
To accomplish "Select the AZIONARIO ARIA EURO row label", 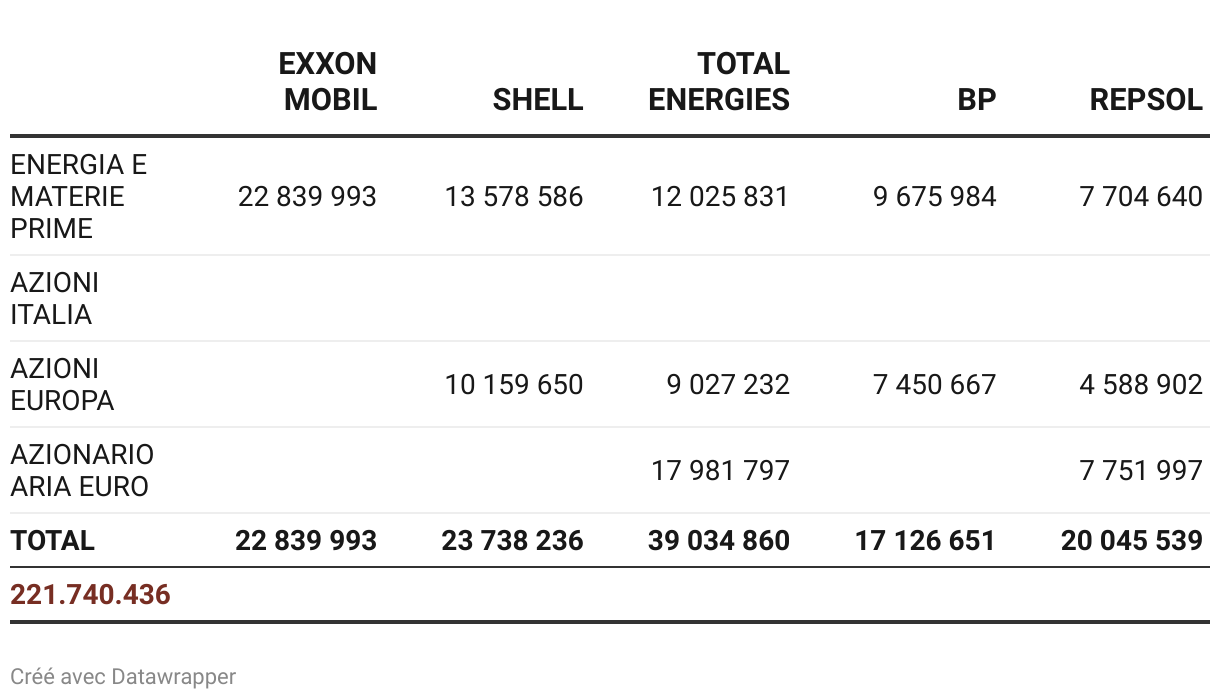I will pos(82,470).
